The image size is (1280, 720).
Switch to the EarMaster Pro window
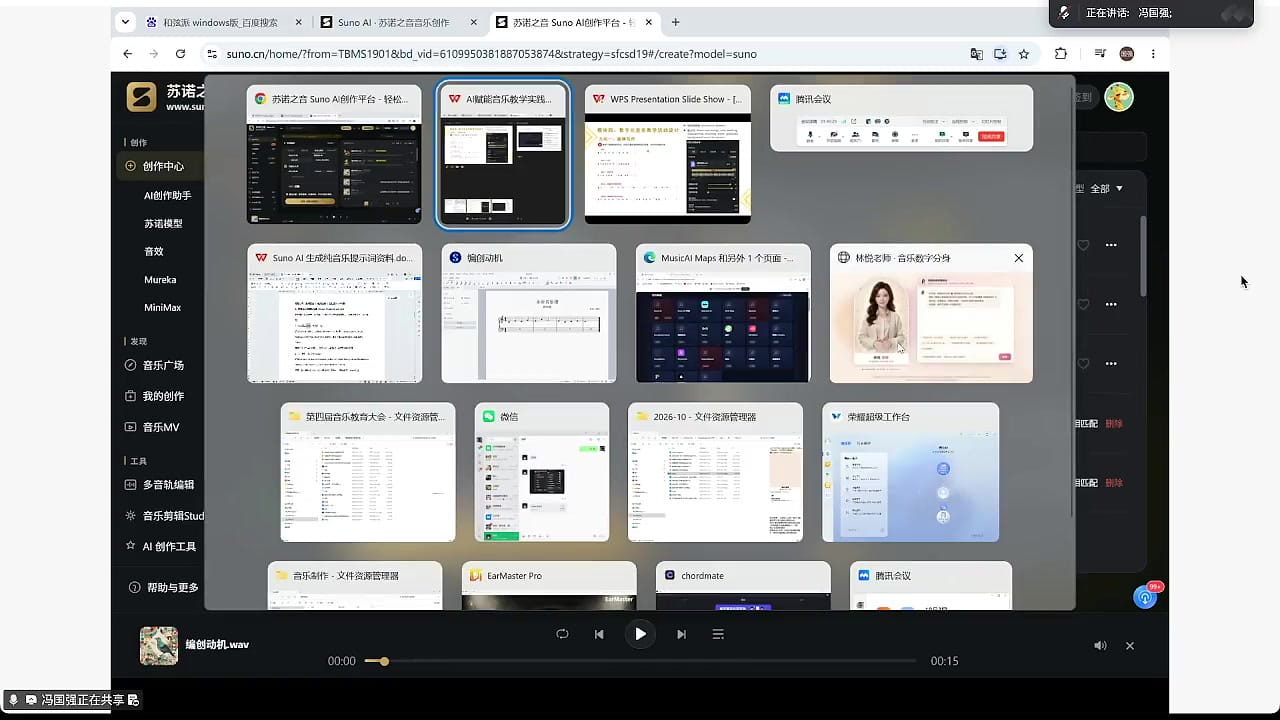click(x=549, y=586)
